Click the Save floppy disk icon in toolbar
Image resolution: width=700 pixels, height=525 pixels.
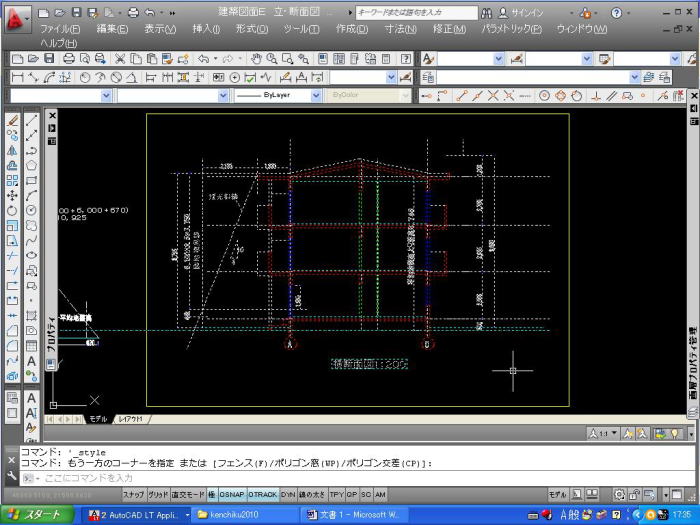[49, 58]
